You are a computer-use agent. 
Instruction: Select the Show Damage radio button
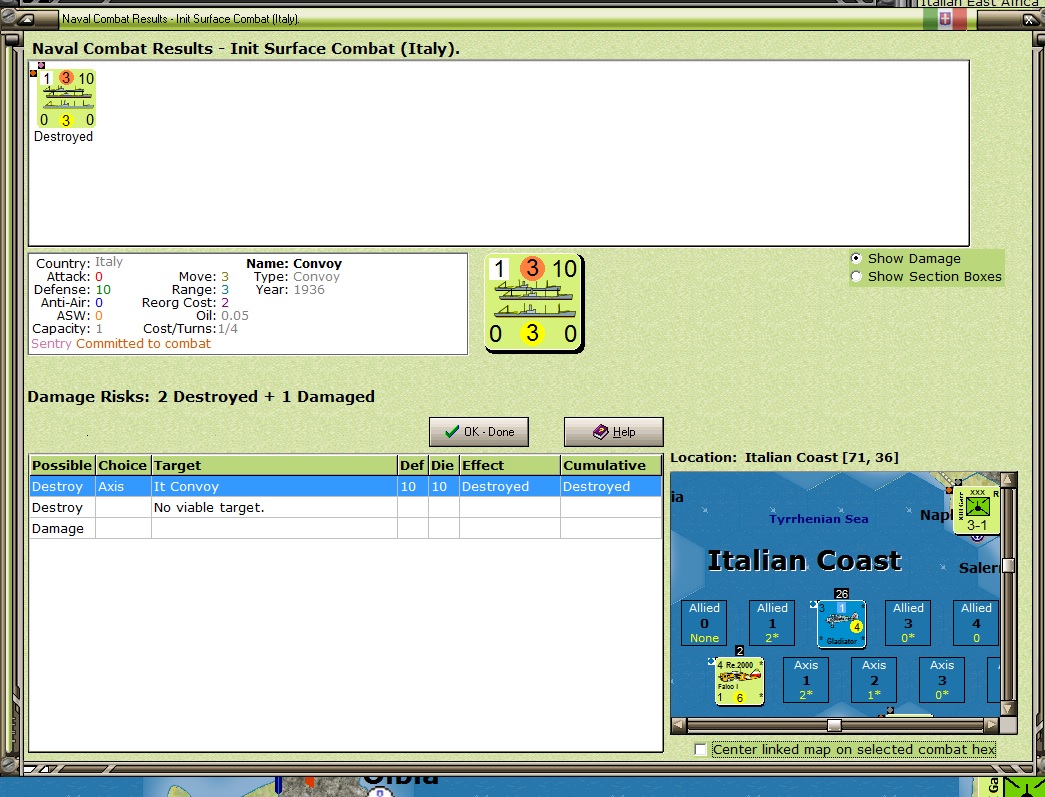pyautogui.click(x=856, y=259)
